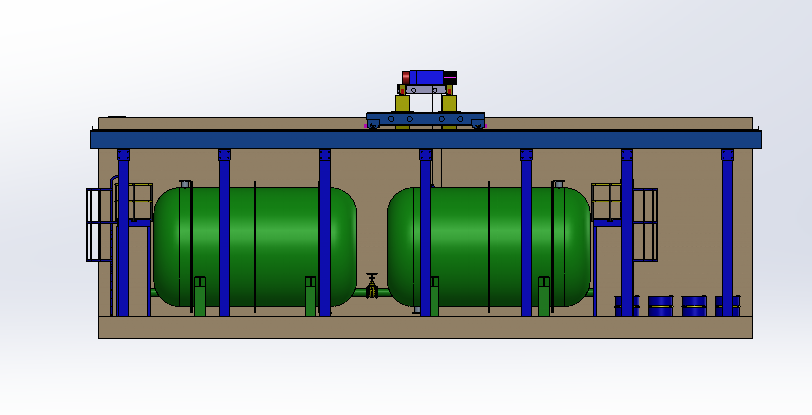Image resolution: width=812 pixels, height=415 pixels.
Task: Click the rightmost blue support column
Action: [727, 233]
